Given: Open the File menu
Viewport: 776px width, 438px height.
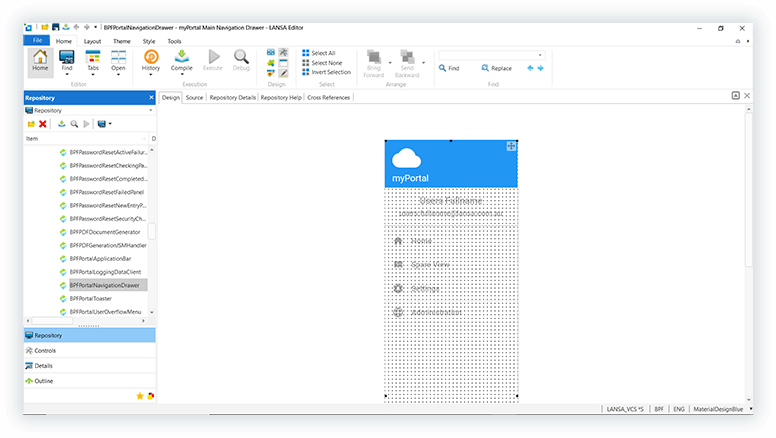Looking at the screenshot, I should (37, 41).
